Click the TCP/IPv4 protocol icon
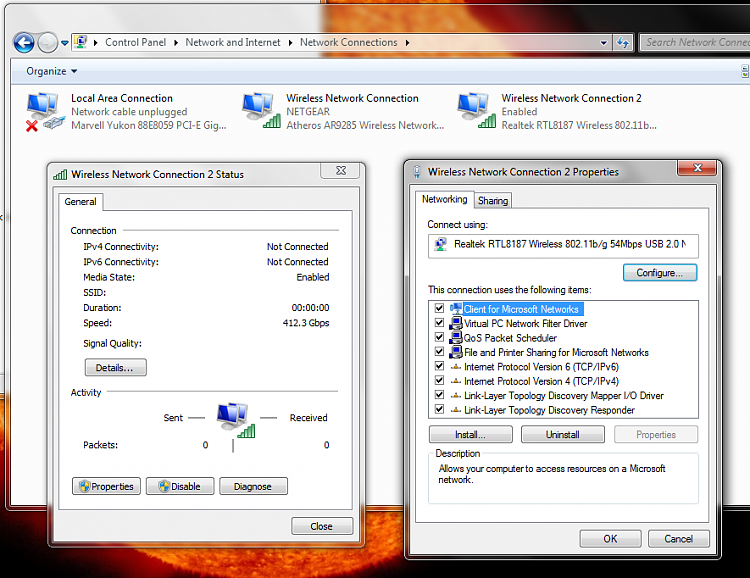 point(456,381)
